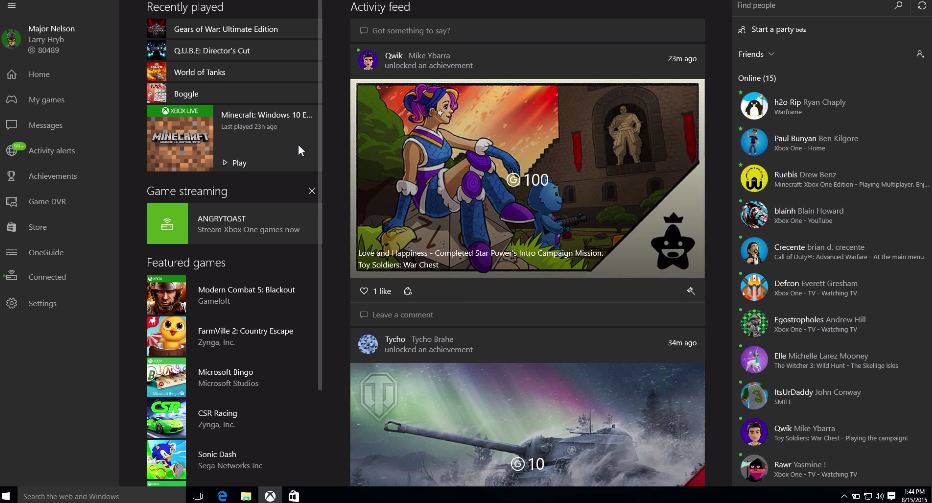The image size is (932, 503).
Task: Open Microsoft Bingo featured game
Action: tap(234, 377)
